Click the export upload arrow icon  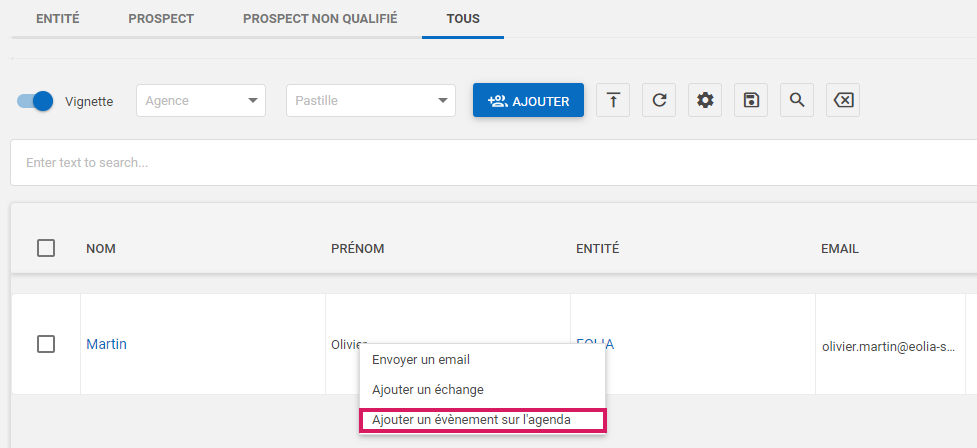(613, 100)
